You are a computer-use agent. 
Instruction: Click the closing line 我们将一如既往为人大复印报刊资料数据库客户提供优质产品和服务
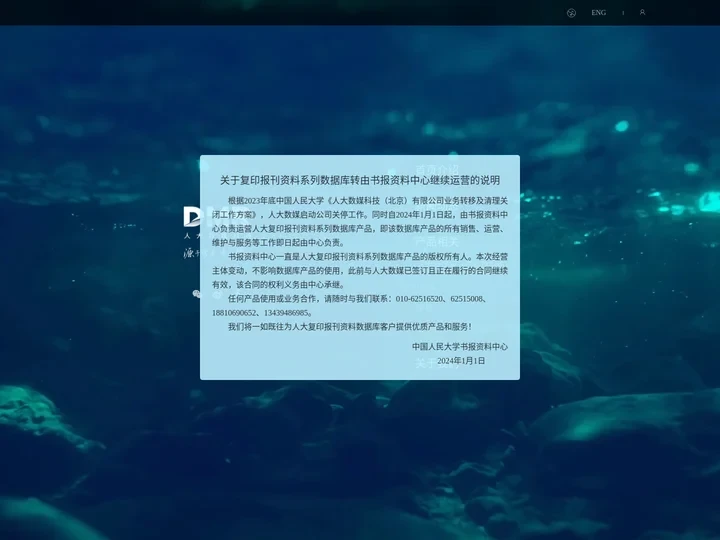point(349,327)
